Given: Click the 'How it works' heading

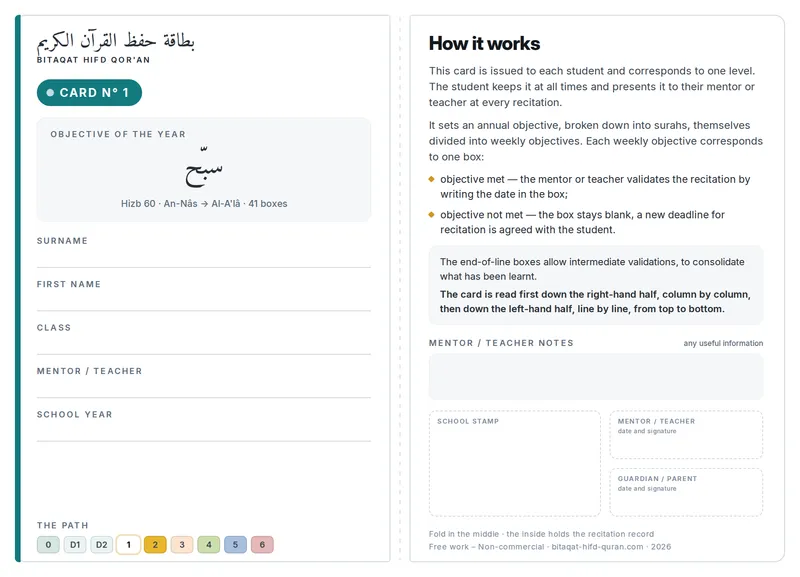Looking at the screenshot, I should click(x=484, y=43).
